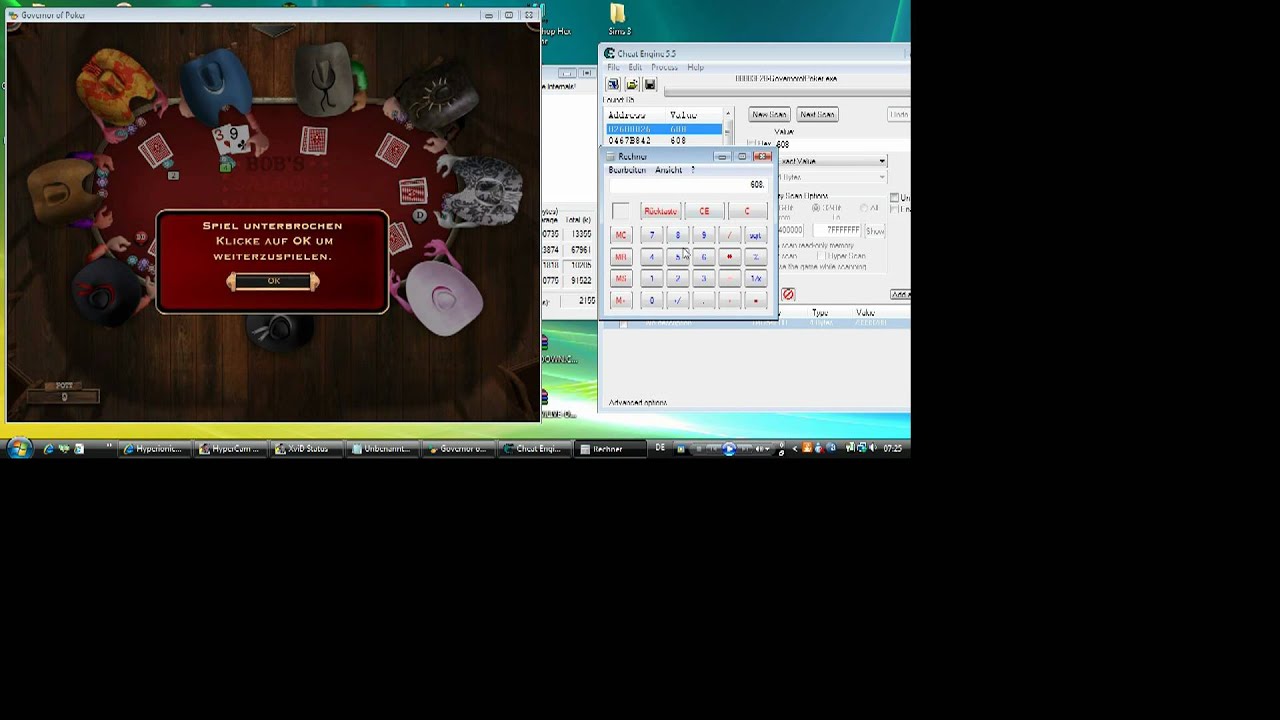
Task: Open the Windows Start orb
Action: (19, 448)
